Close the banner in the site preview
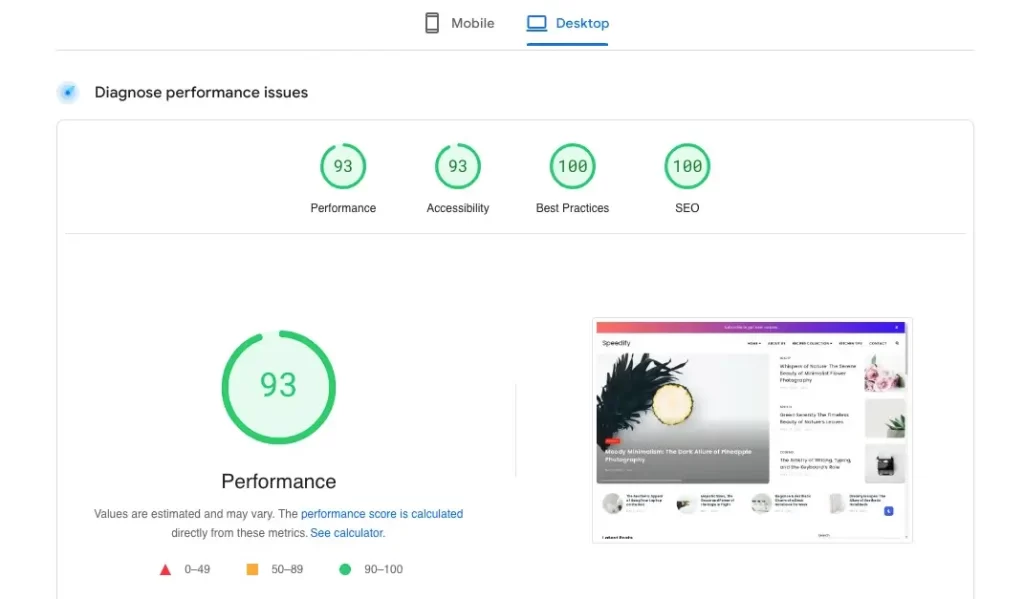The image size is (1024, 599). (897, 327)
